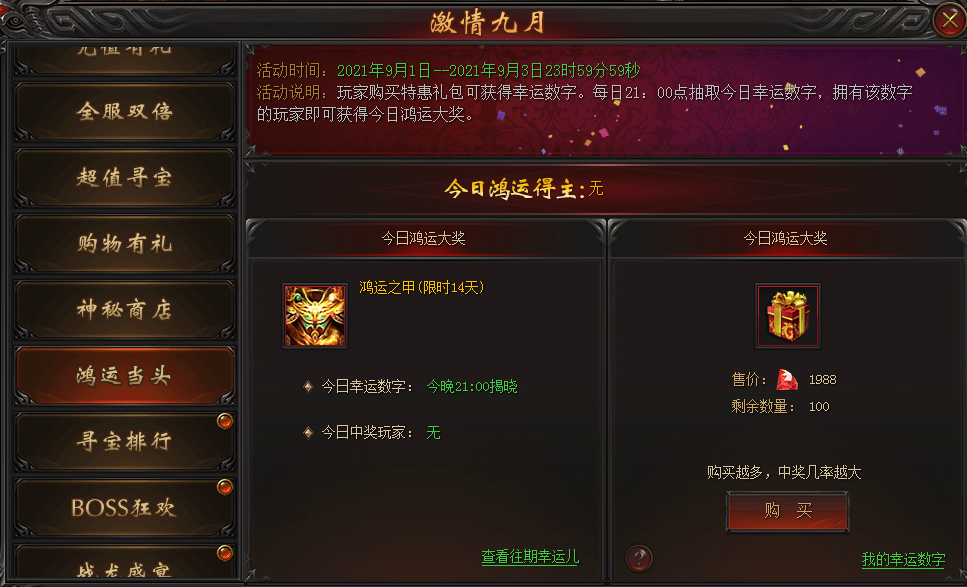Screen dimensions: 967x587
Task: Go to the 神秘商店 tab
Action: 125,310
